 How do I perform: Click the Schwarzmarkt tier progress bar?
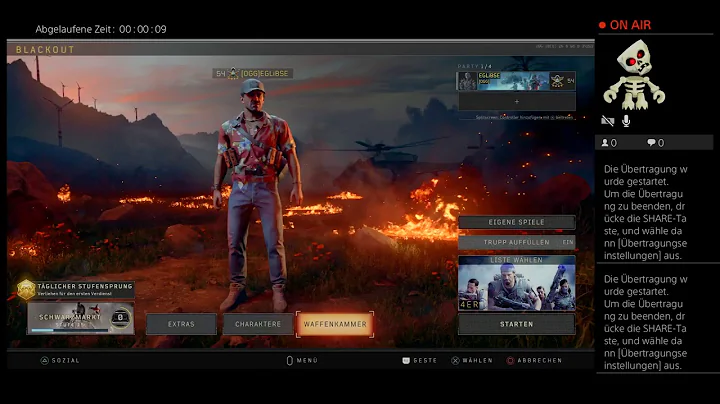click(70, 330)
